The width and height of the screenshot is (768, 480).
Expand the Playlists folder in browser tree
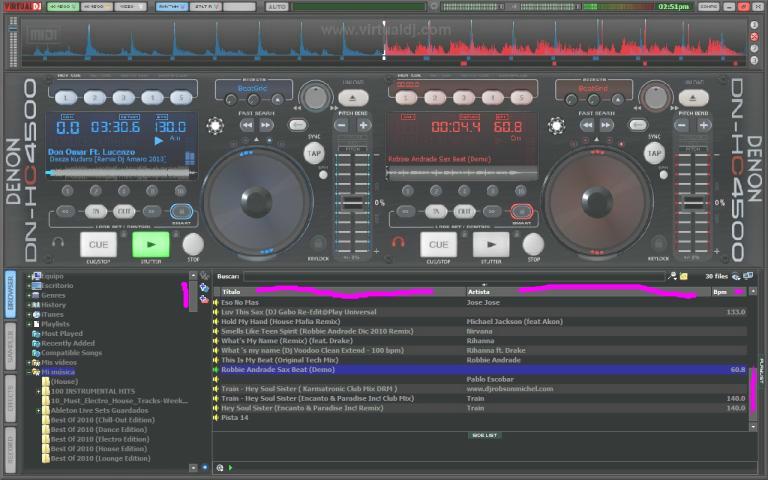(x=31, y=324)
